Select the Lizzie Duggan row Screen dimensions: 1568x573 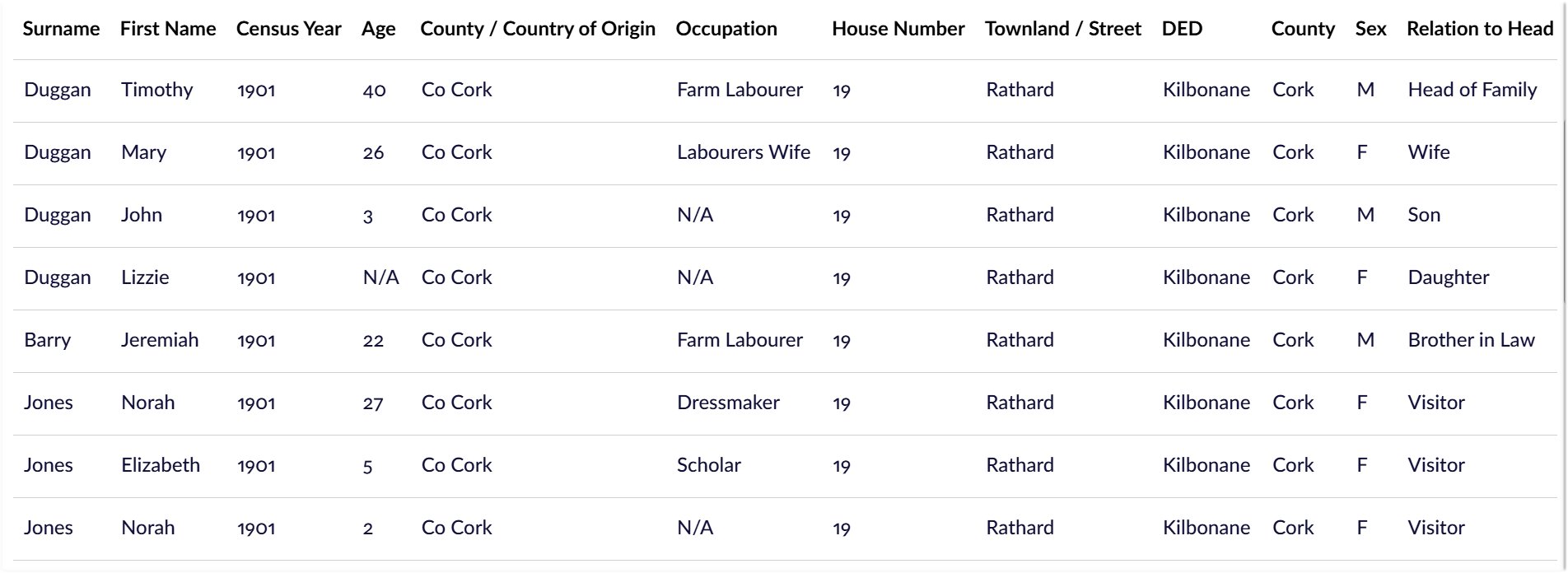point(785,278)
